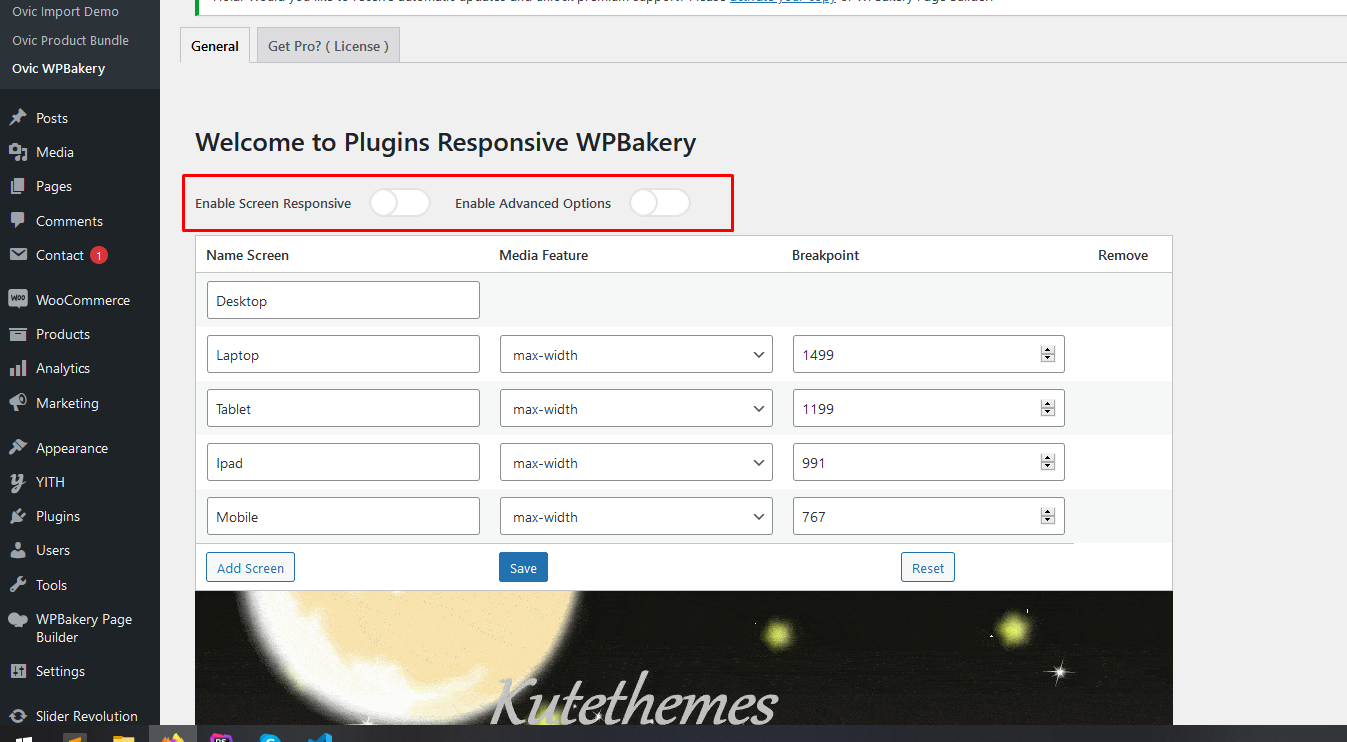Click the Products box icon
1347x742 pixels.
[x=18, y=334]
